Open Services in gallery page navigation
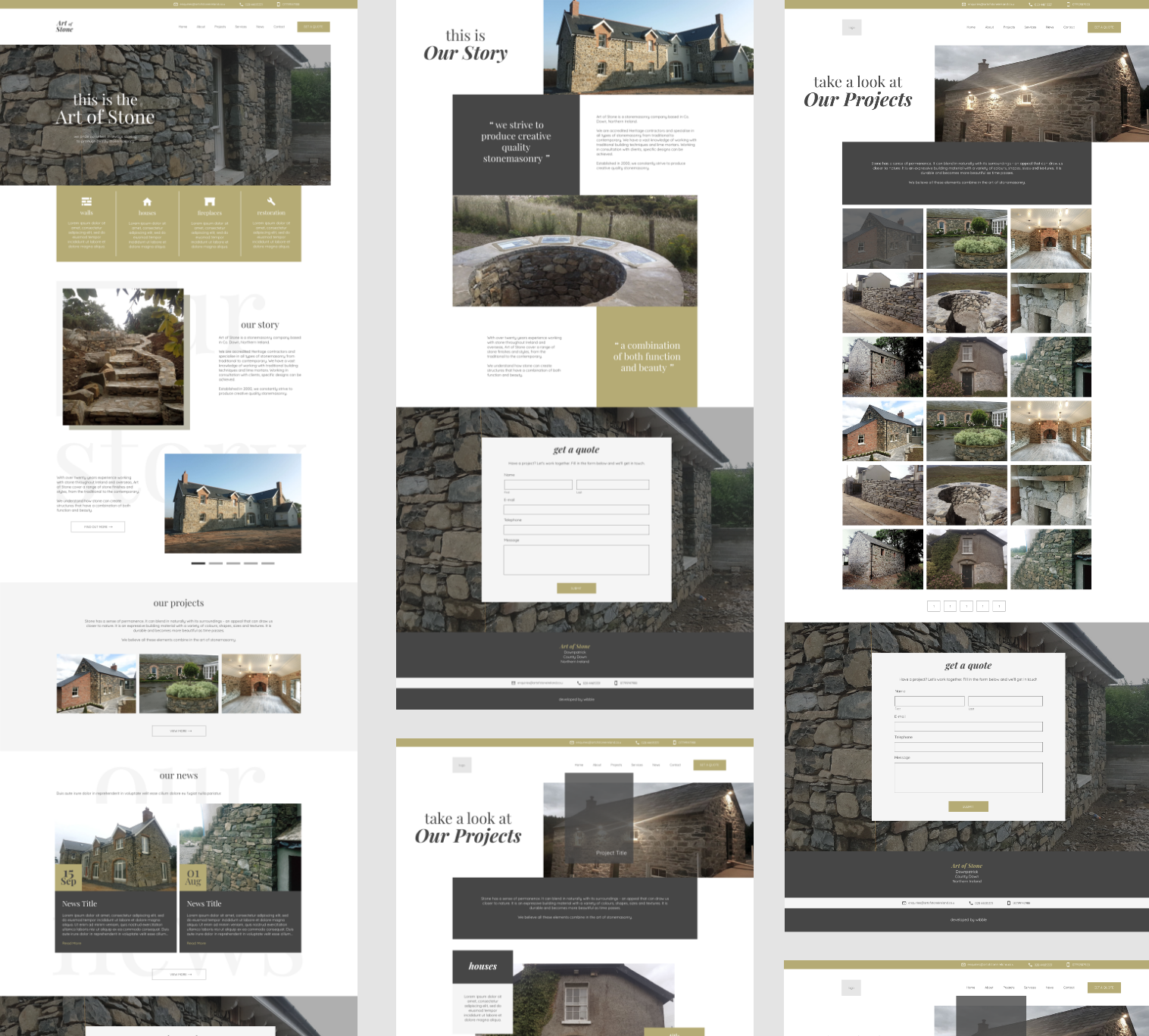 coord(1030,27)
